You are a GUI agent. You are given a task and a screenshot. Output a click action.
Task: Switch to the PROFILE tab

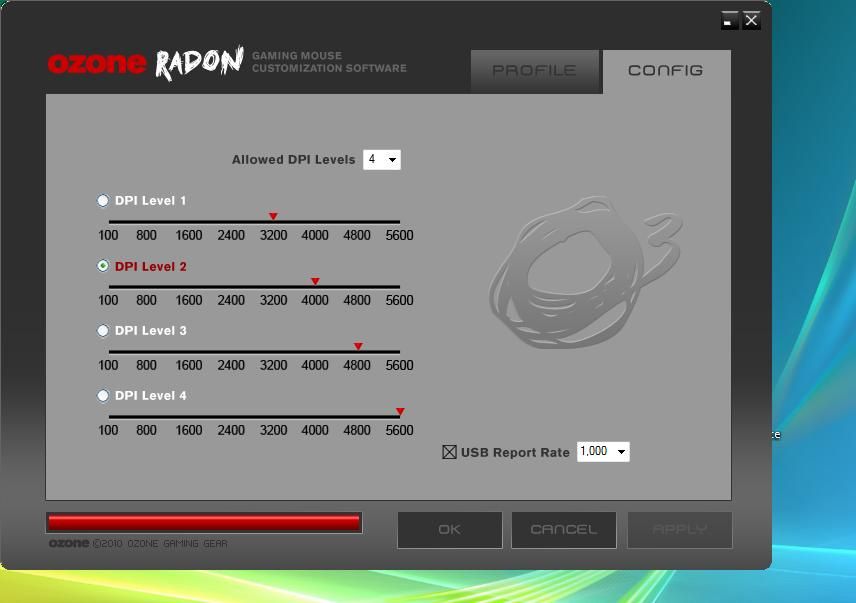(535, 71)
